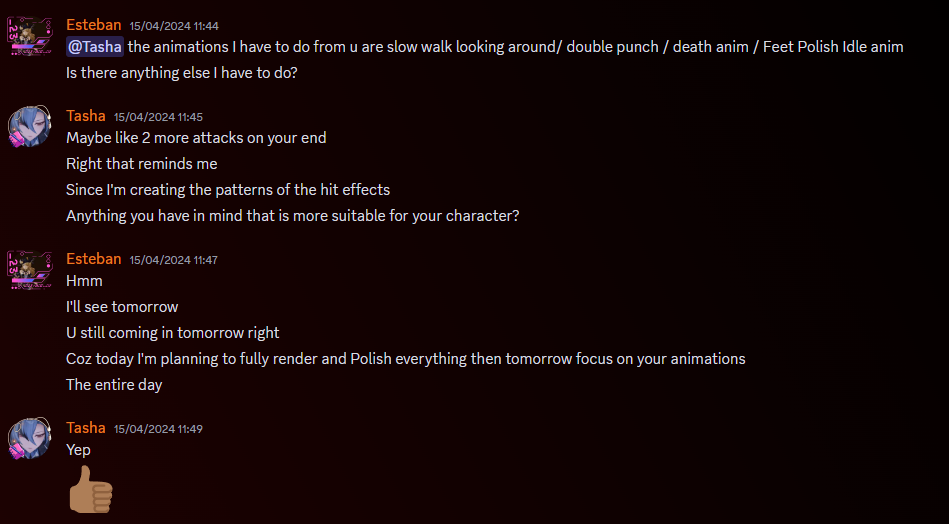Open the @Tasha mention in Esteban's message
The height and width of the screenshot is (524, 949).
click(95, 47)
